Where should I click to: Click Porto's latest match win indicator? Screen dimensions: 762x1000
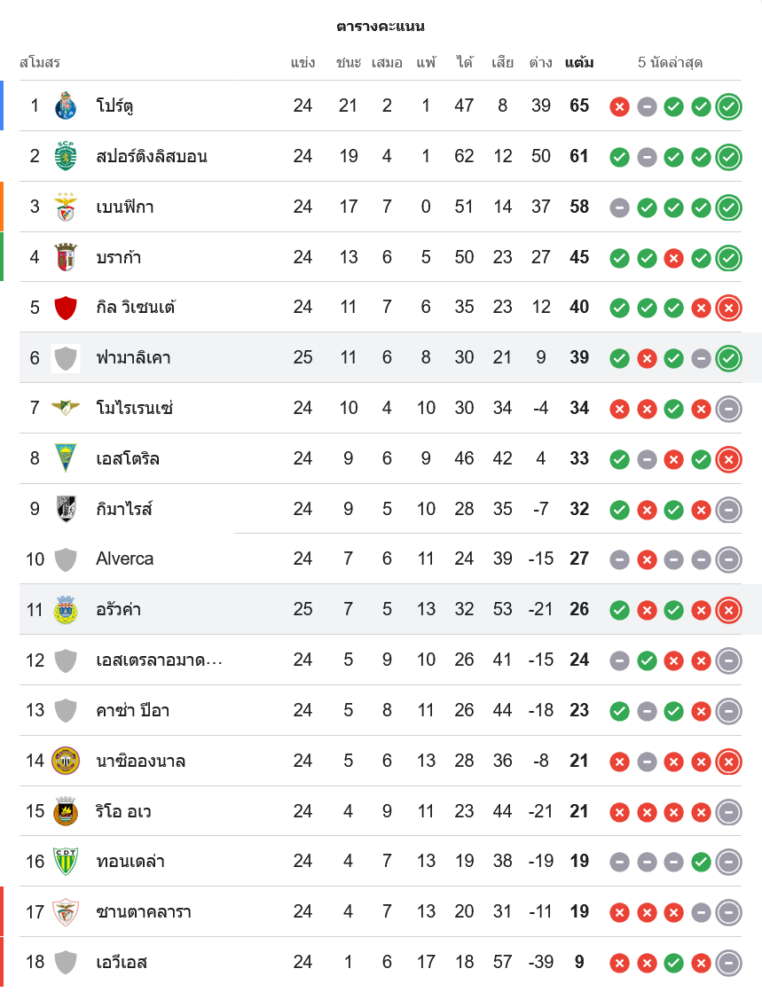[729, 106]
